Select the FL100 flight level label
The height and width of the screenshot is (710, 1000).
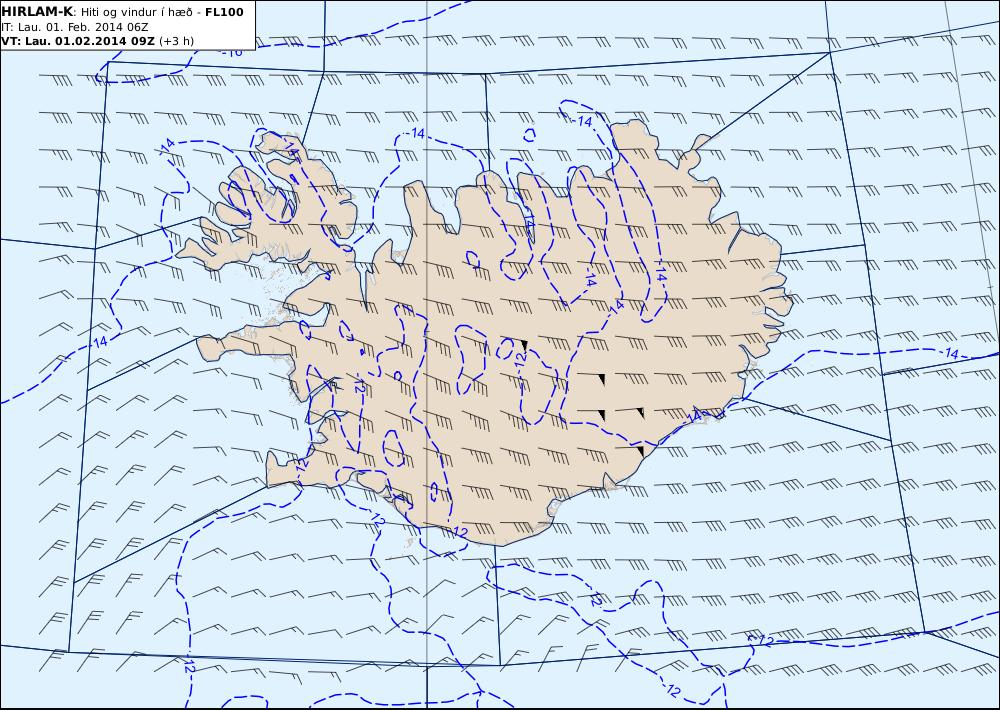[224, 12]
